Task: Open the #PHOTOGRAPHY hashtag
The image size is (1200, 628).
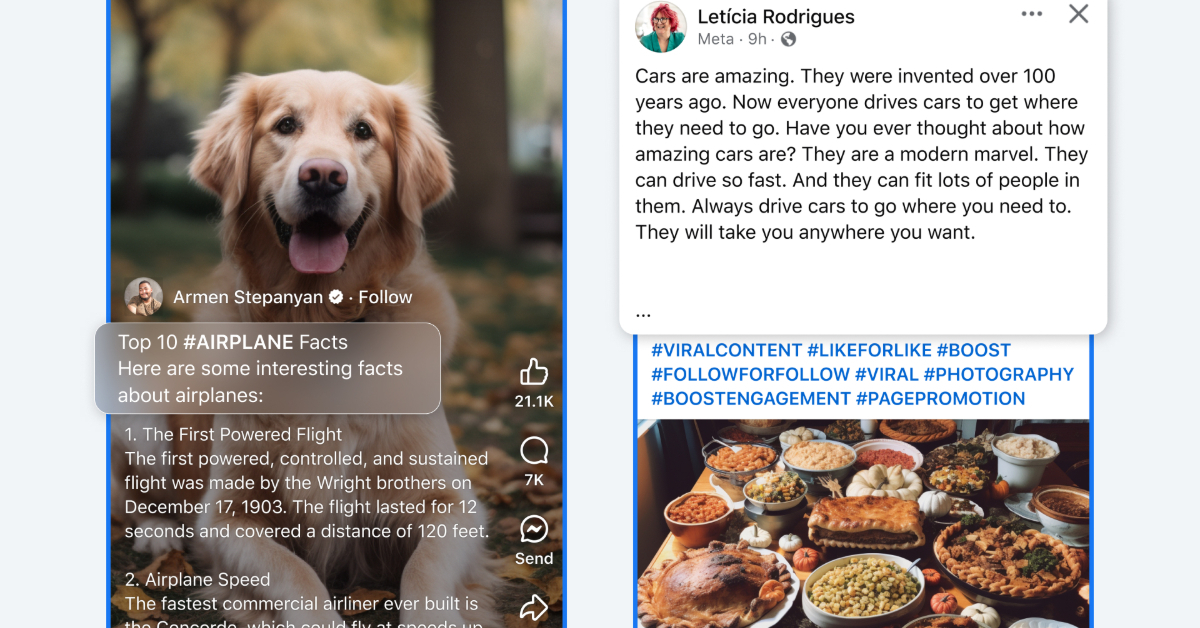Action: click(999, 374)
